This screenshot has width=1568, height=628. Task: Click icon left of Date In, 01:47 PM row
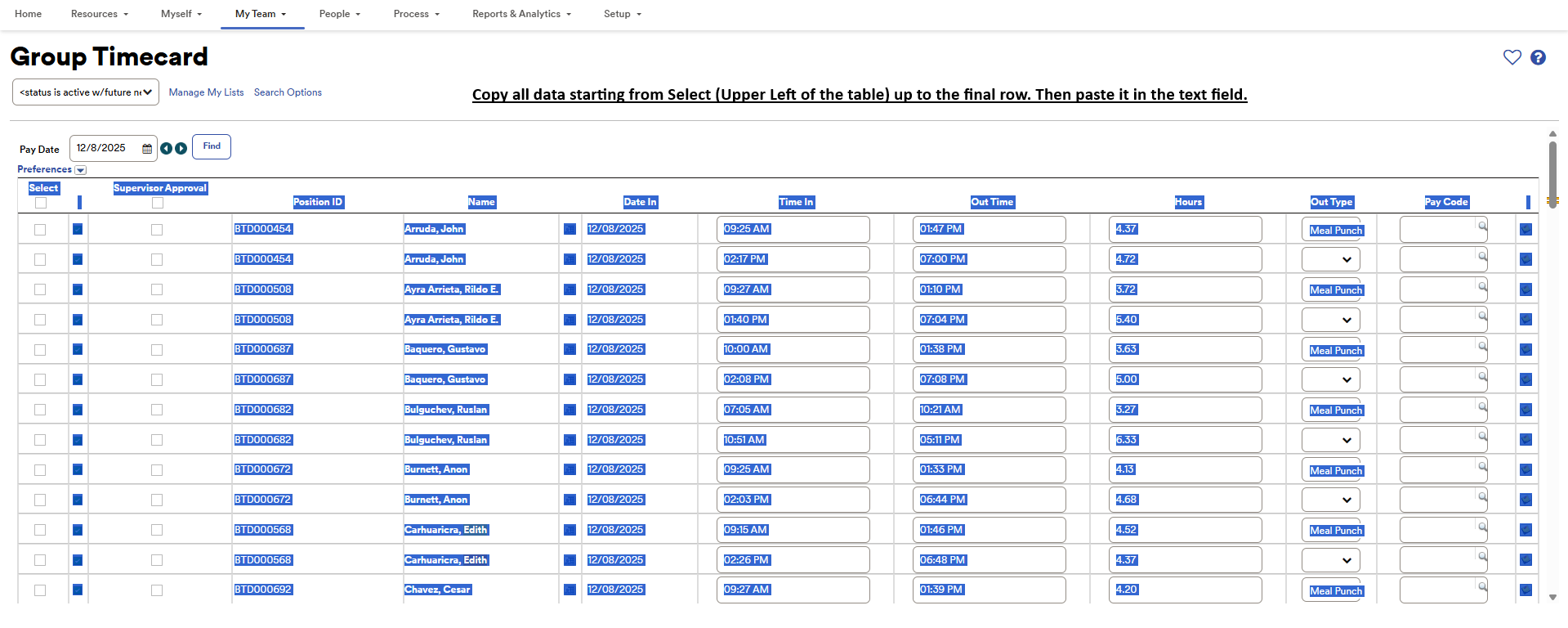[570, 229]
